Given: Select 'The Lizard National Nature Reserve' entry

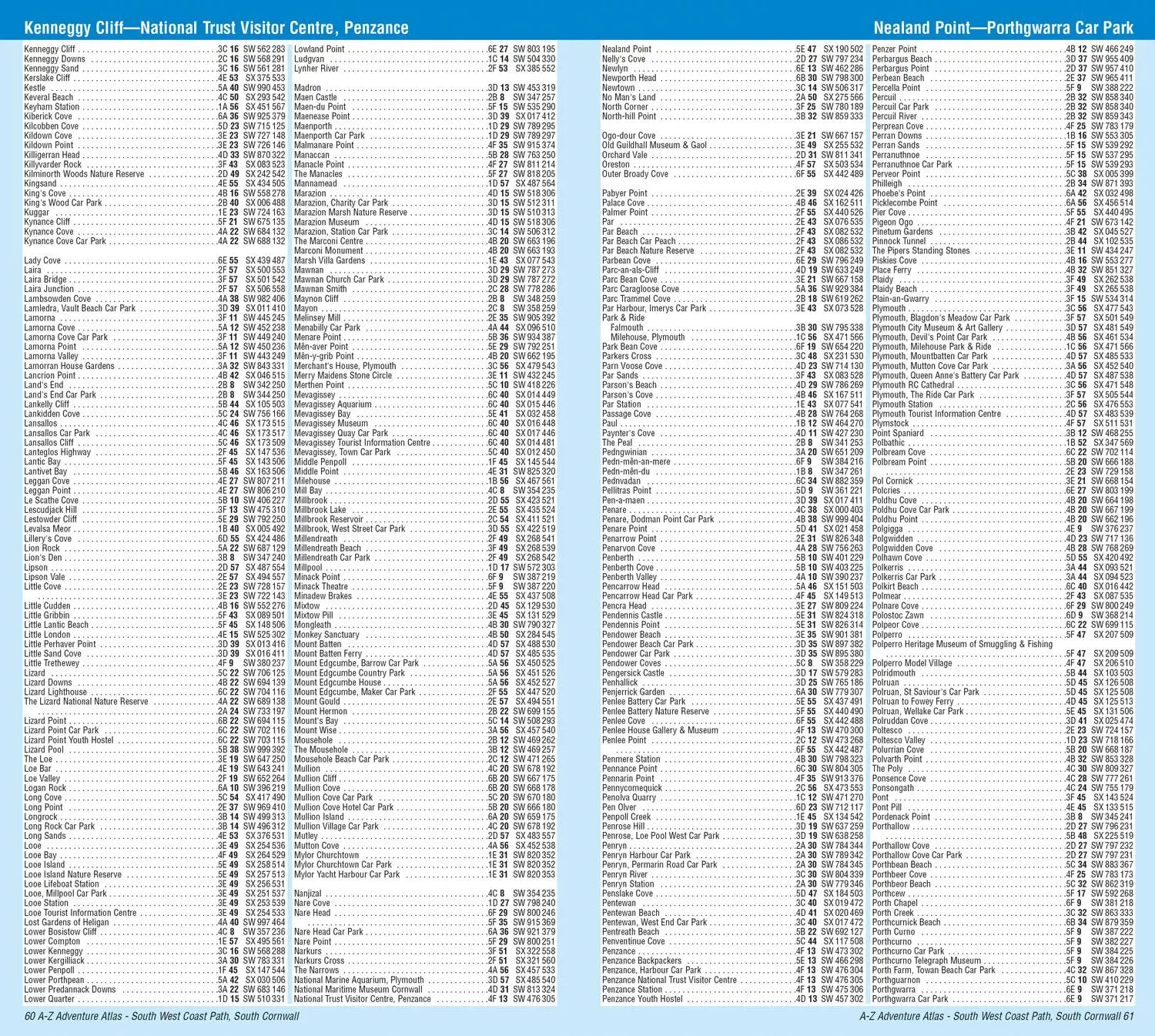Looking at the screenshot, I should 154,702.
